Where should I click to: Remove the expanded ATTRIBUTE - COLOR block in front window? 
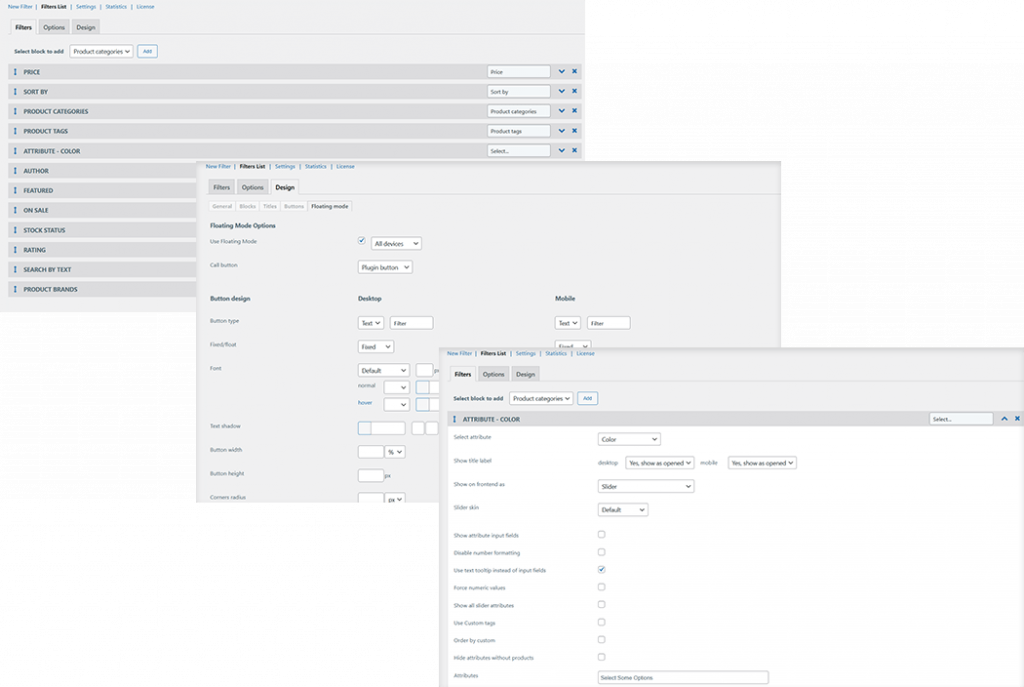pos(1017,419)
